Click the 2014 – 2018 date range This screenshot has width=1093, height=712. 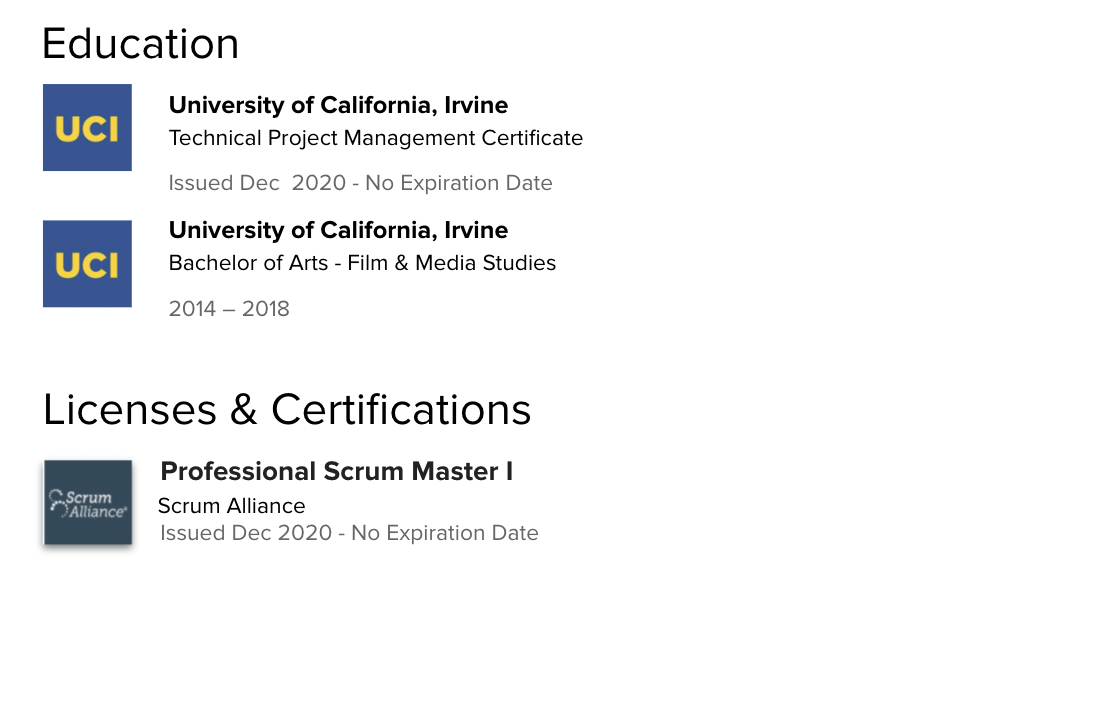(229, 309)
